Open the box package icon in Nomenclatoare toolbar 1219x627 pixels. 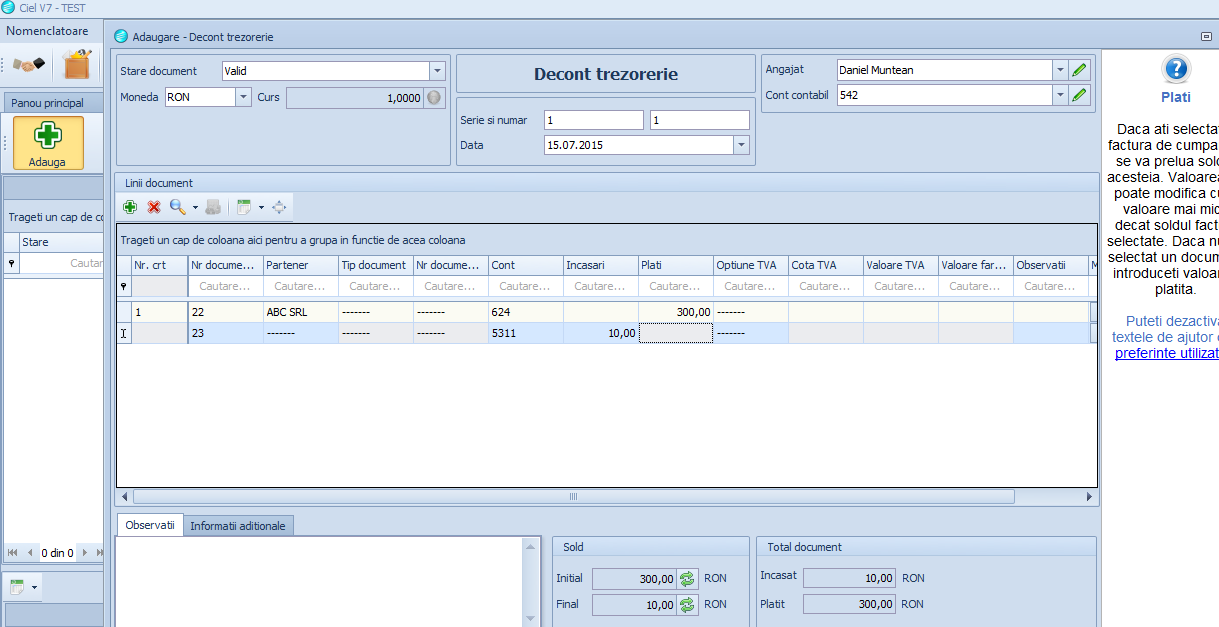[x=77, y=65]
